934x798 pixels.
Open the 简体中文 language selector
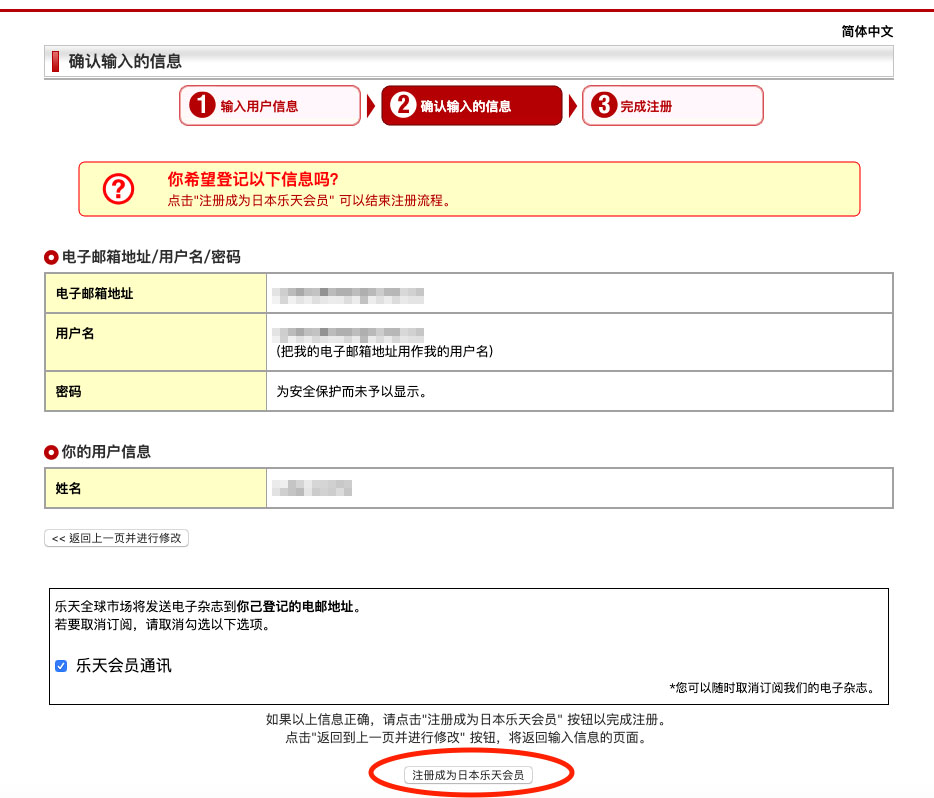coord(867,32)
